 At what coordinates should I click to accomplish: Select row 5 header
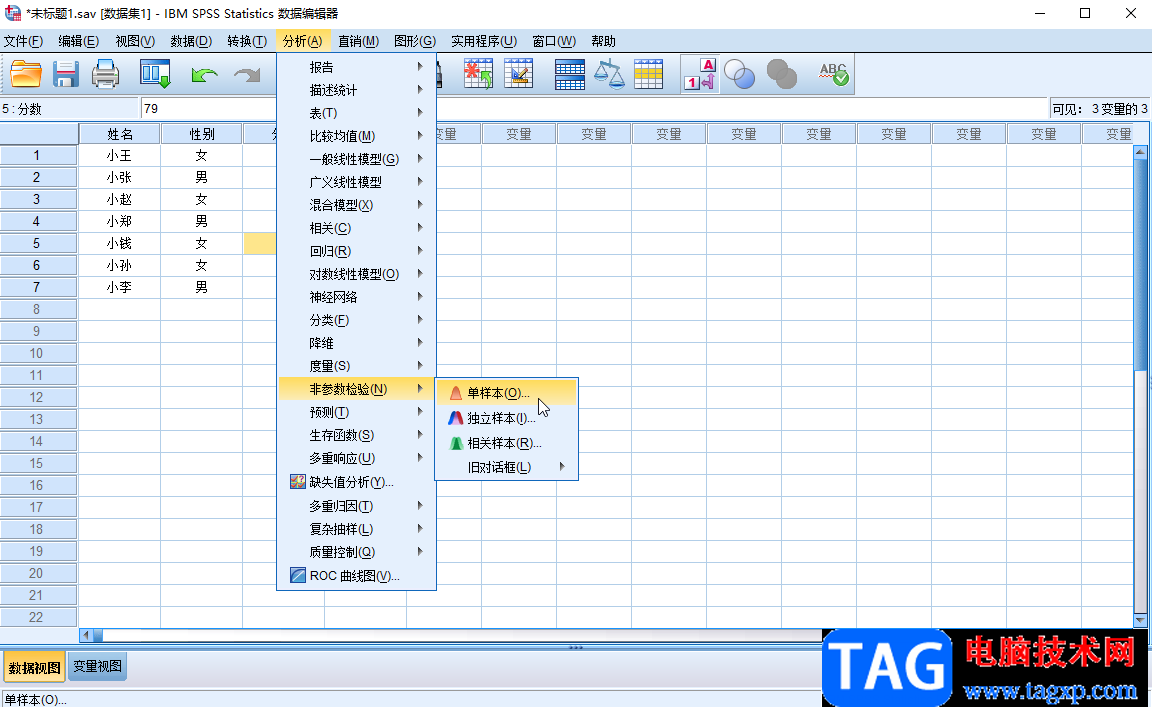38,243
